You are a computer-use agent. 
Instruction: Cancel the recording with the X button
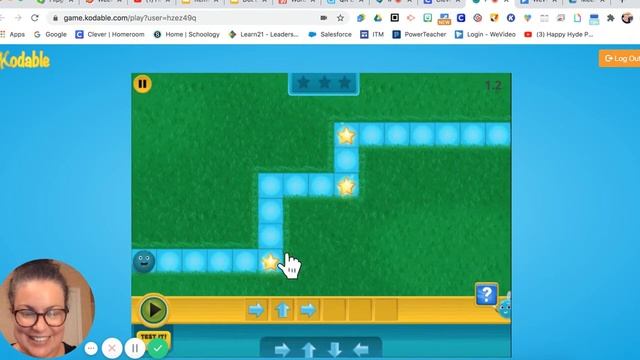point(112,348)
